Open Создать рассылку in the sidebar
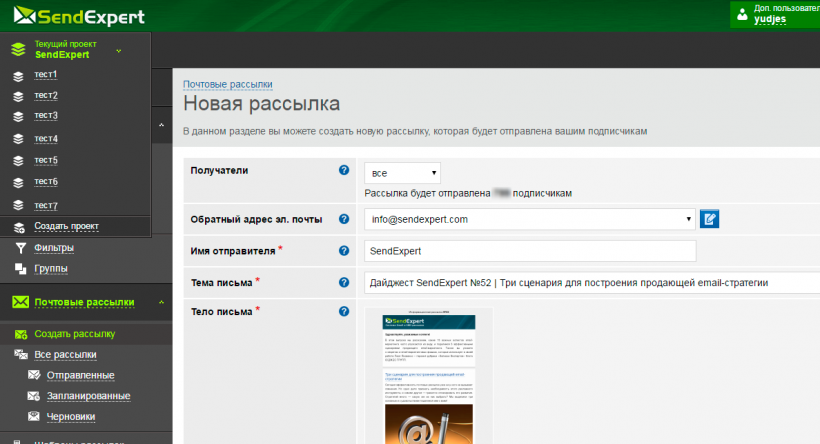 (x=75, y=334)
